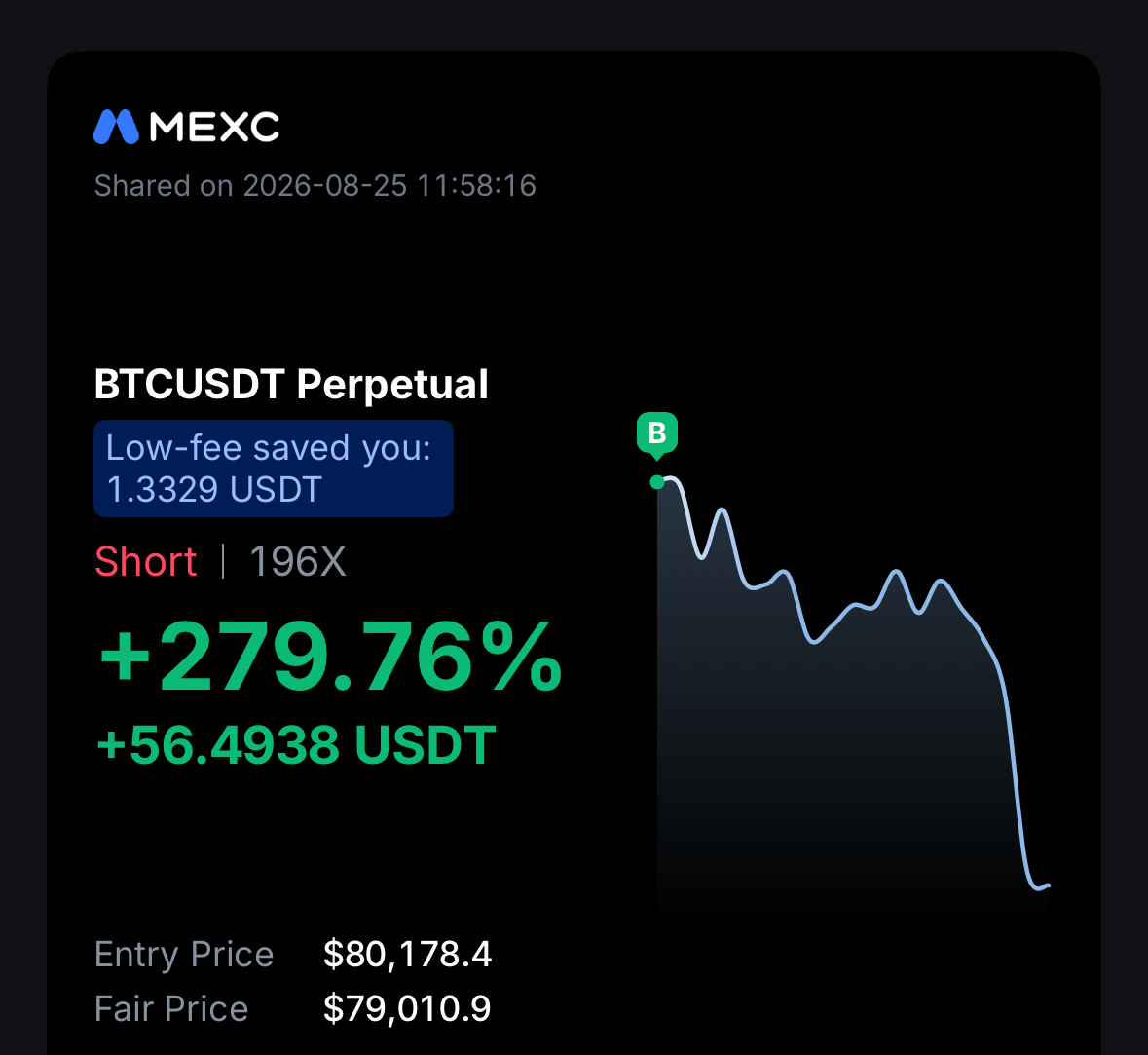Click the green entry dot on chart

pyautogui.click(x=656, y=482)
